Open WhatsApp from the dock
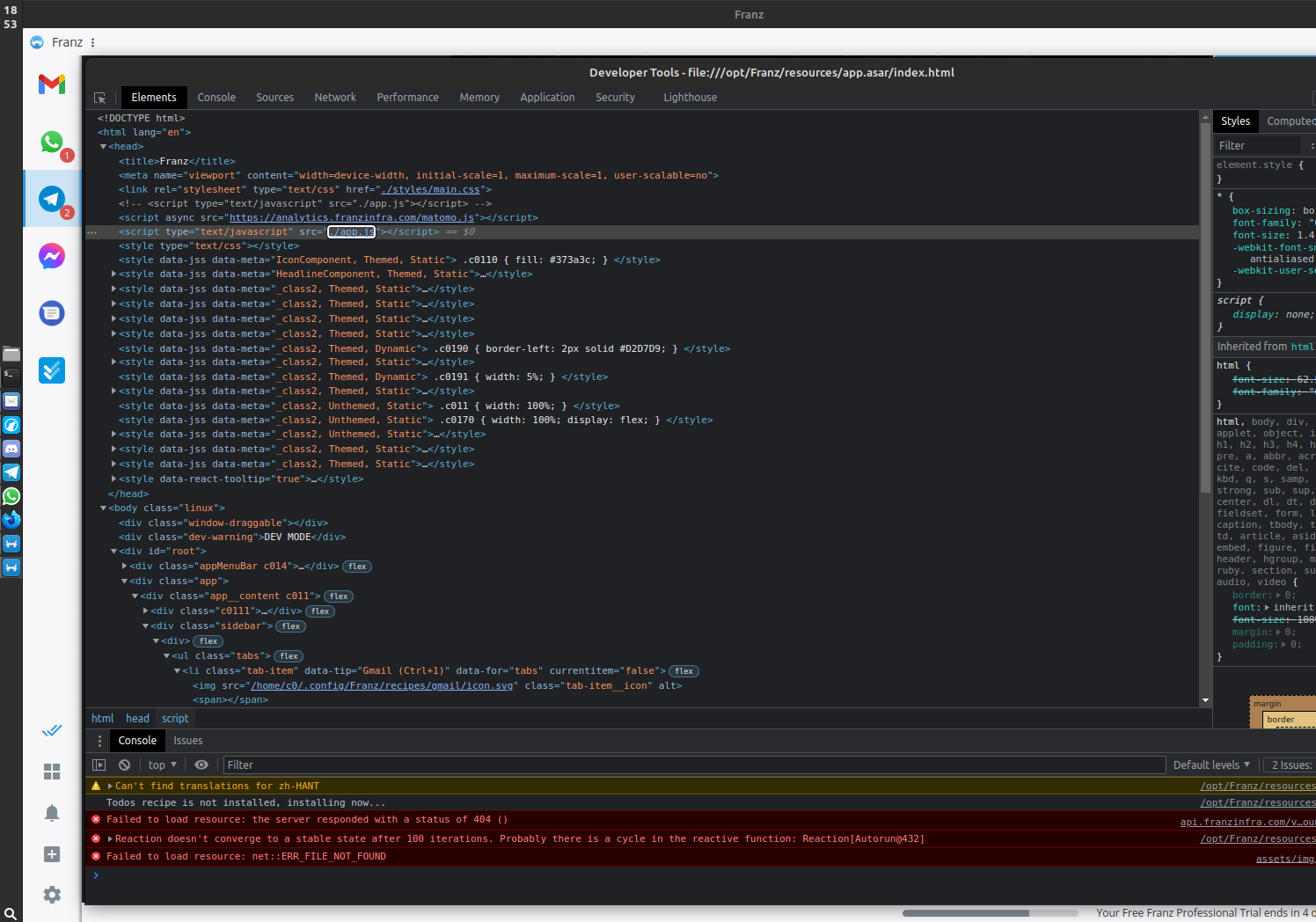The width and height of the screenshot is (1316, 922). point(11,496)
